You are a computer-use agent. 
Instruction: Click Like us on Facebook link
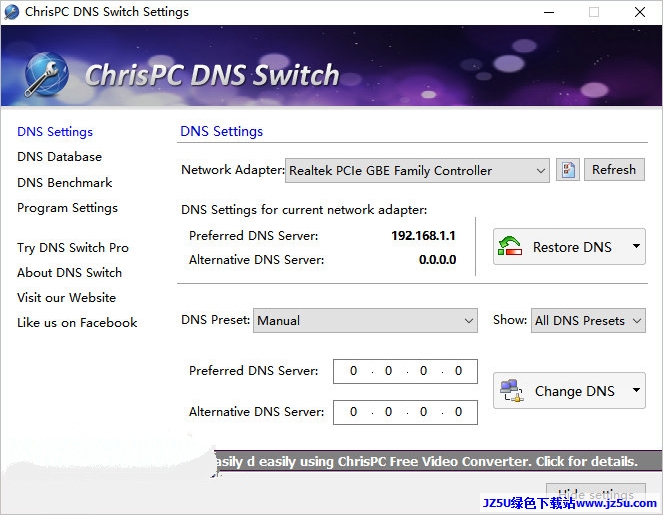pyautogui.click(x=77, y=323)
